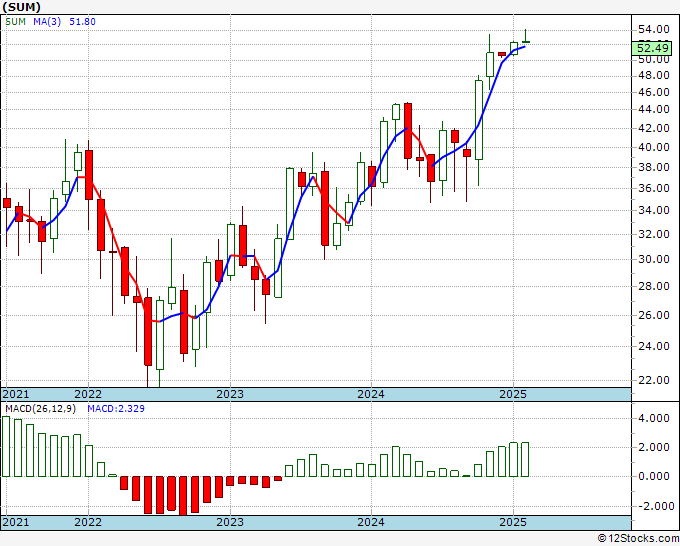Click the MACD(26,12,9) indicator label
The width and height of the screenshot is (680, 546).
coord(40,409)
